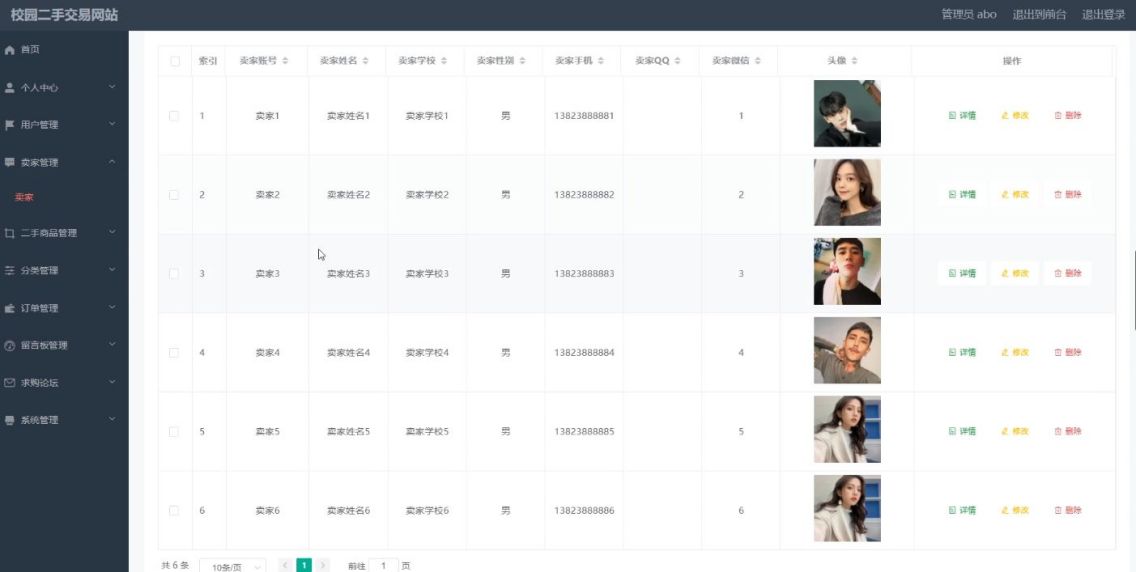Expand 二手商品管理 submenu chevron
1136x572 pixels.
112,232
